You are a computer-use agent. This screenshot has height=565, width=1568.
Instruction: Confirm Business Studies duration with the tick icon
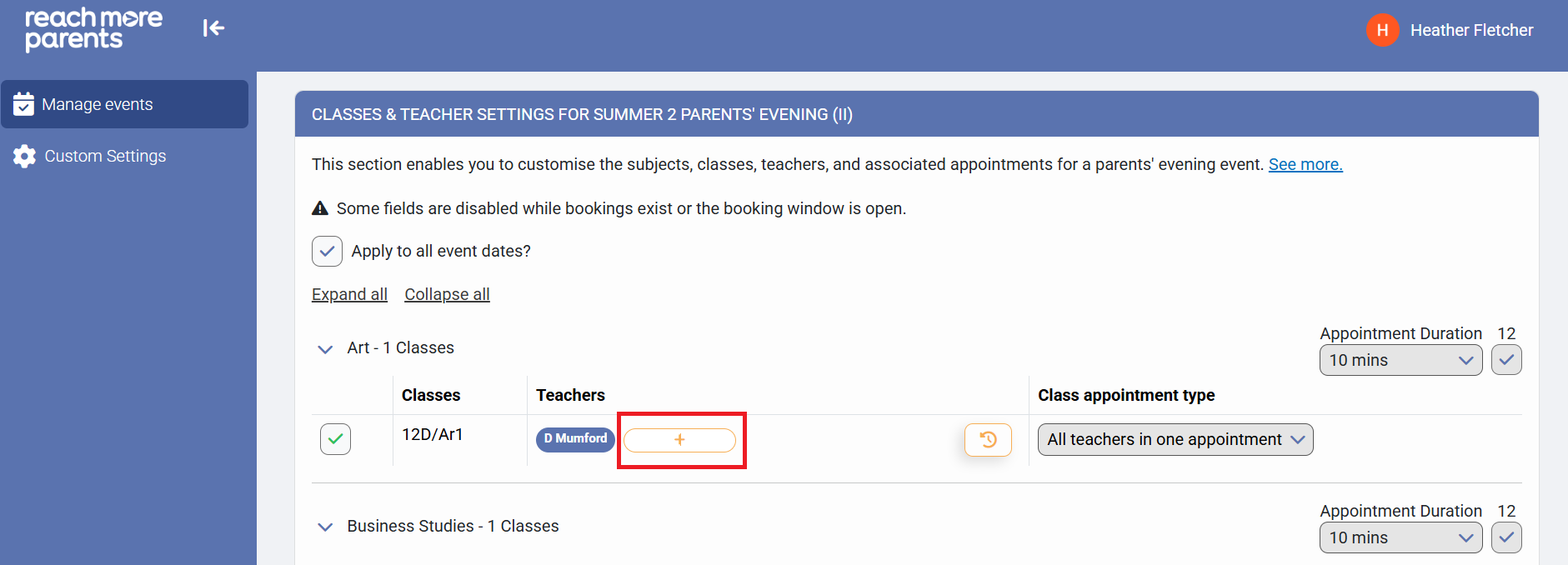click(1505, 537)
